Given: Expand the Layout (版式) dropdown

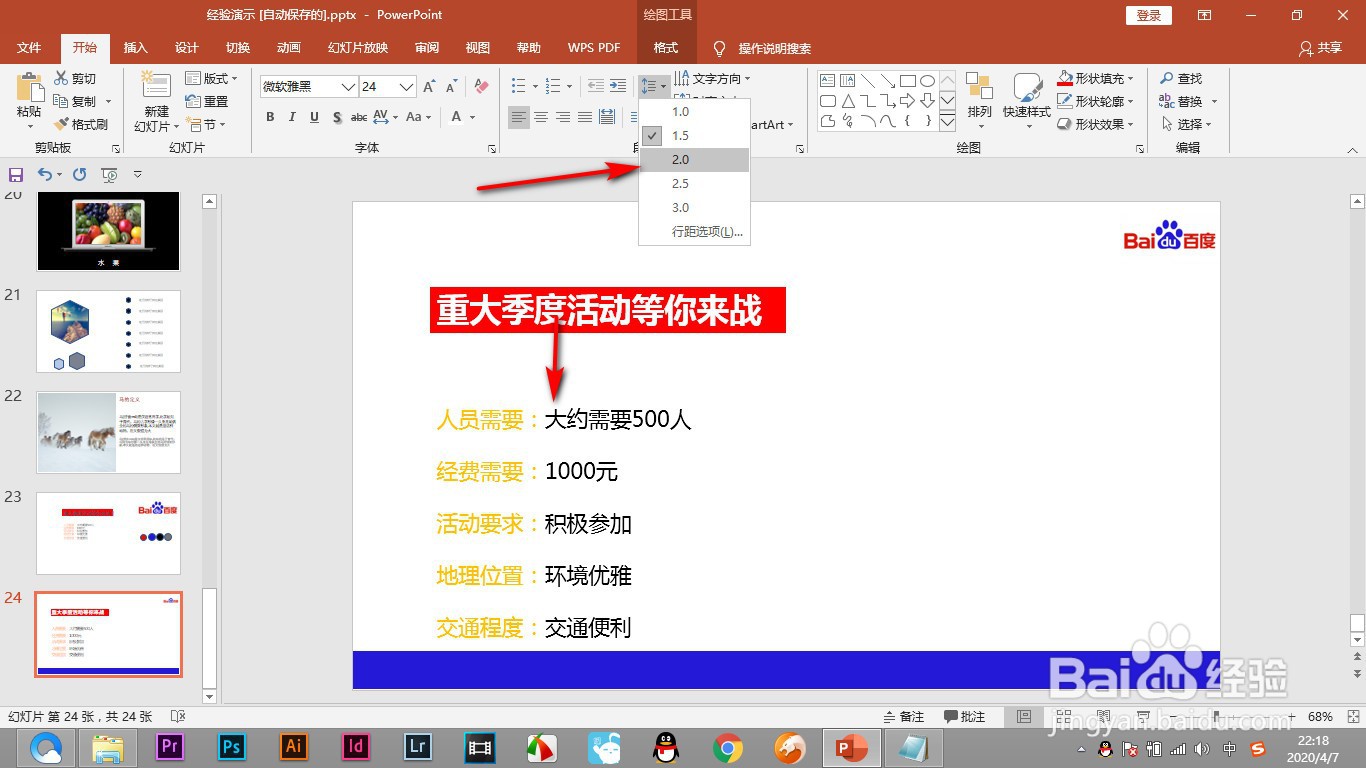Looking at the screenshot, I should point(212,78).
